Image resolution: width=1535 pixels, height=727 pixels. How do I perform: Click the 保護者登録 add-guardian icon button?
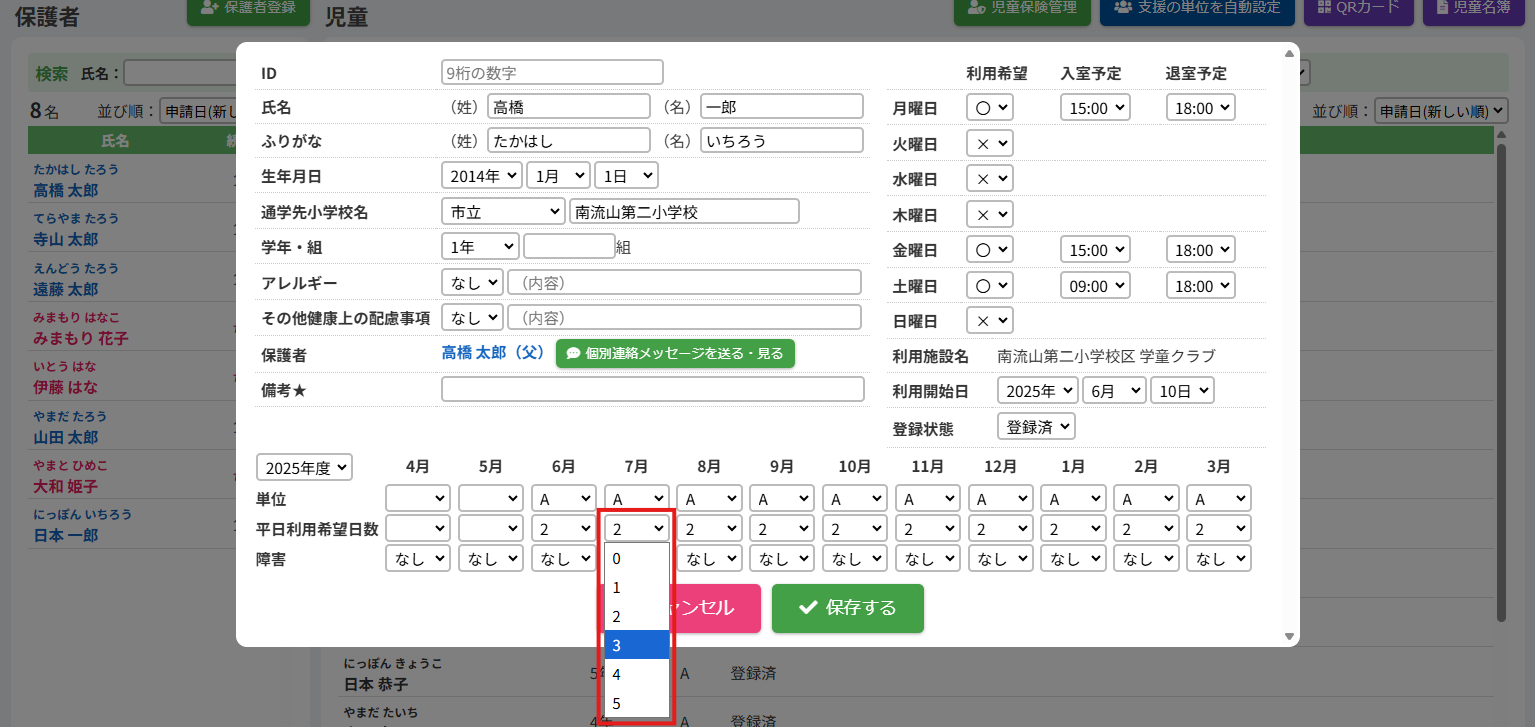tap(209, 8)
